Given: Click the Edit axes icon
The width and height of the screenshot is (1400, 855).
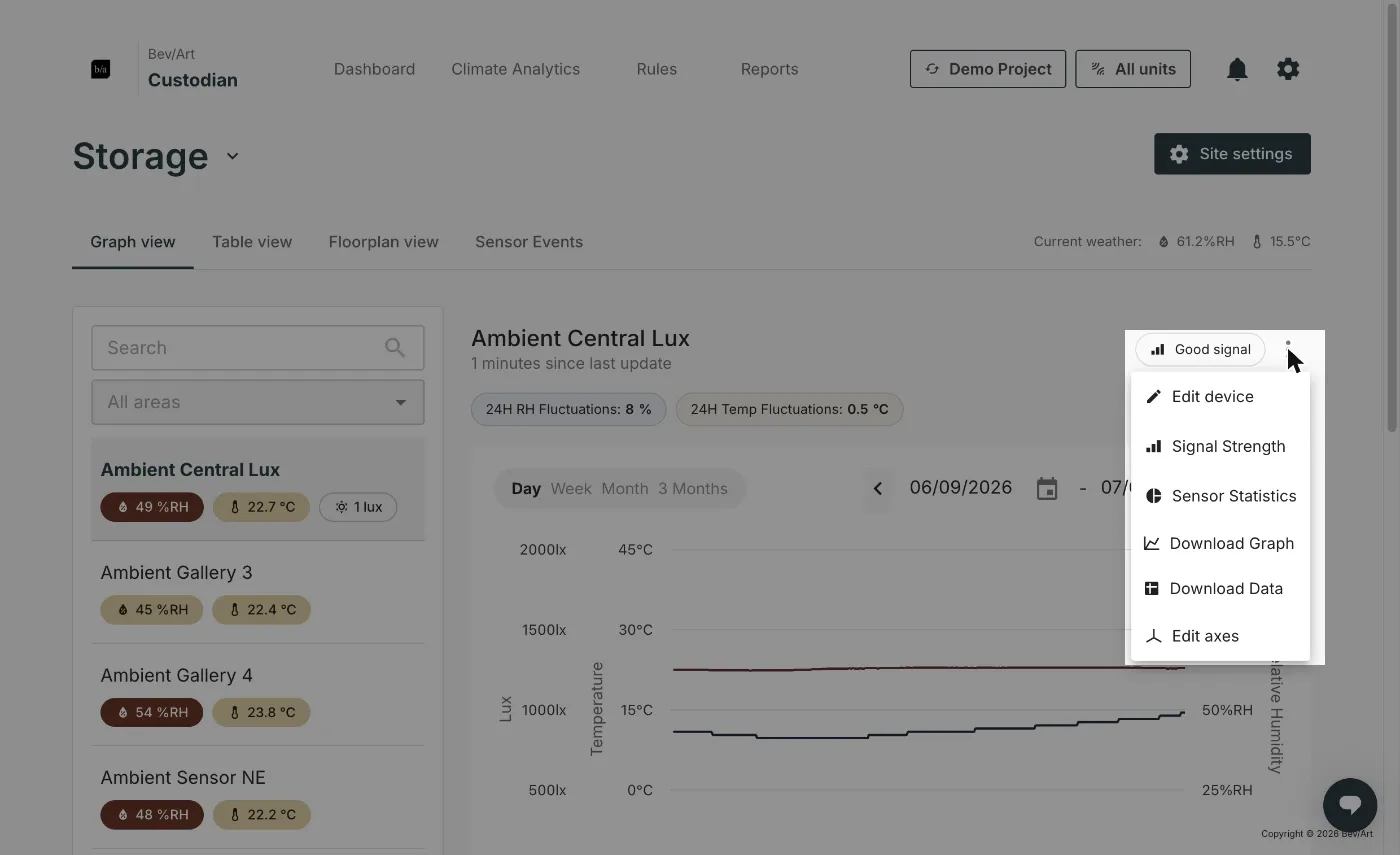Looking at the screenshot, I should (1153, 636).
